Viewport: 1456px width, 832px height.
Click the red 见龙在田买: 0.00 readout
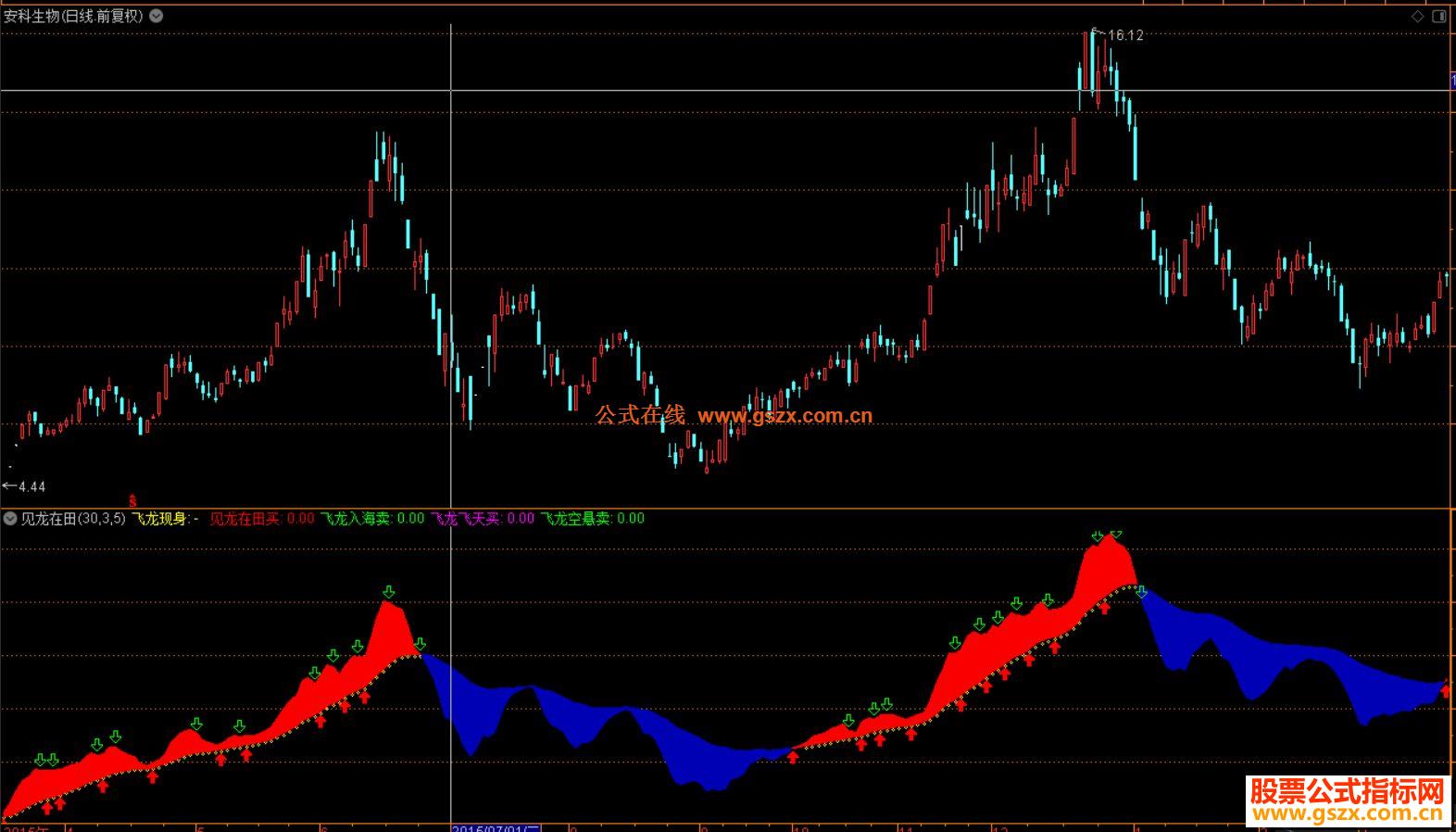pos(262,519)
